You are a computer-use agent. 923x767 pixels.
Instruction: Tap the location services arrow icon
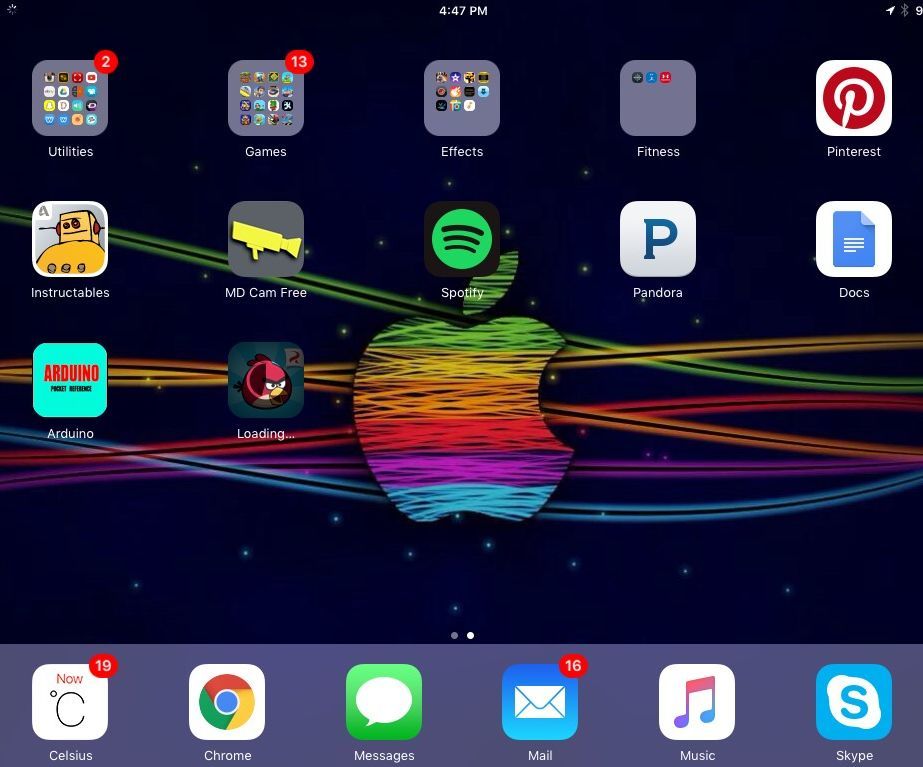tap(890, 10)
